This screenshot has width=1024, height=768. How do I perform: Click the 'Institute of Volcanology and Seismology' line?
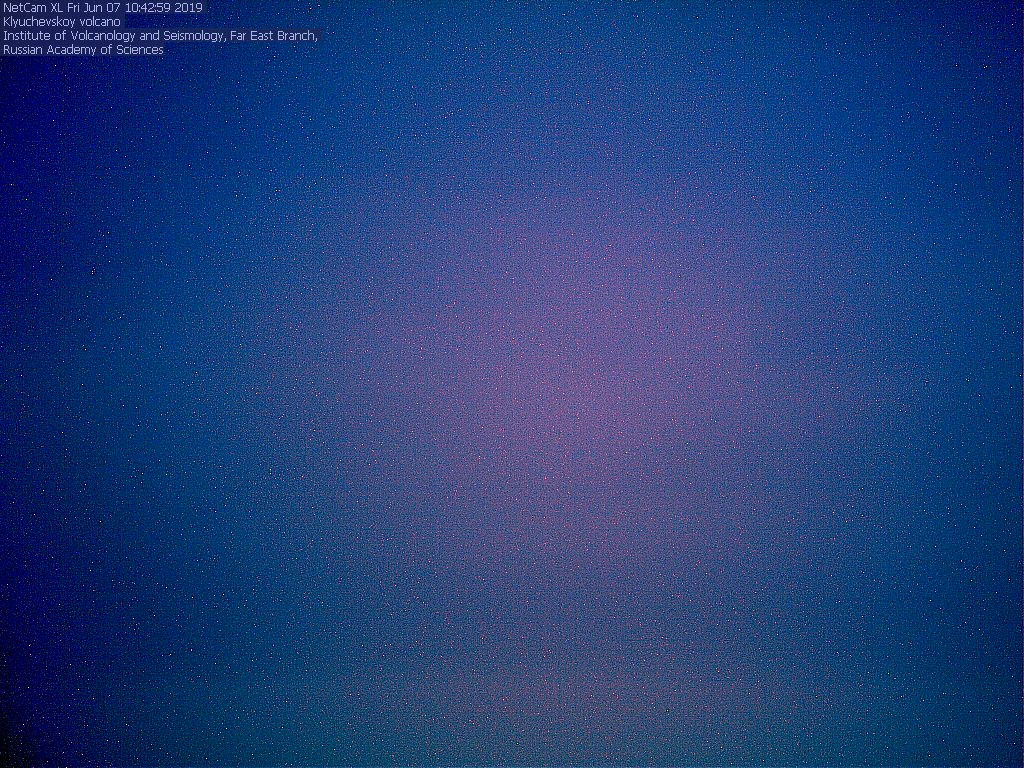point(160,36)
